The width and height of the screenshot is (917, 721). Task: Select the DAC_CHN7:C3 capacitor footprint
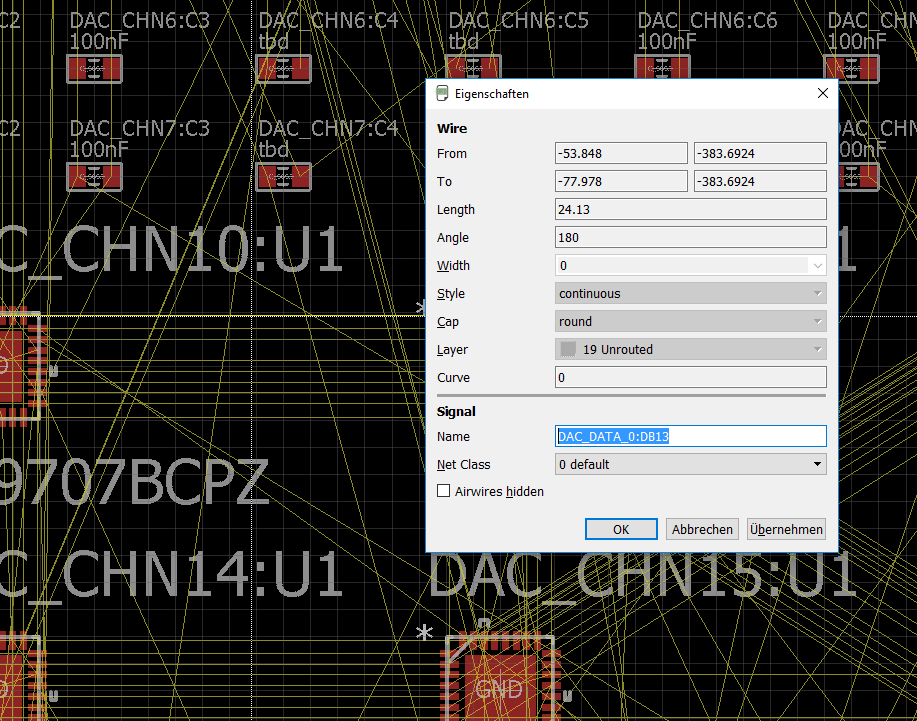[95, 177]
